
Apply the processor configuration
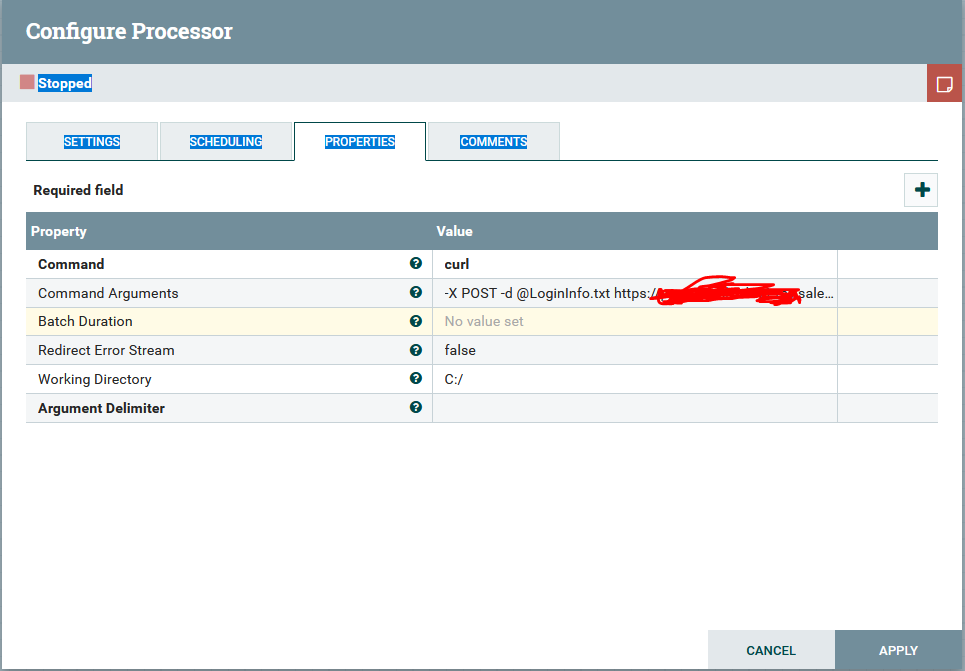coord(899,649)
